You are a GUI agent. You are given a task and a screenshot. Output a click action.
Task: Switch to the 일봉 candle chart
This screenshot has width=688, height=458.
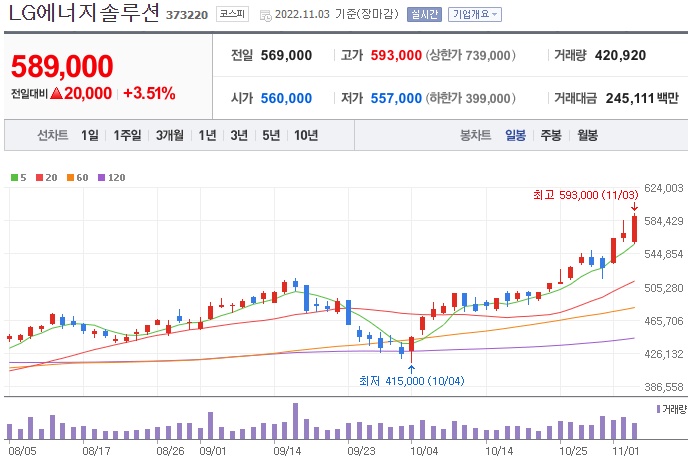pos(515,135)
